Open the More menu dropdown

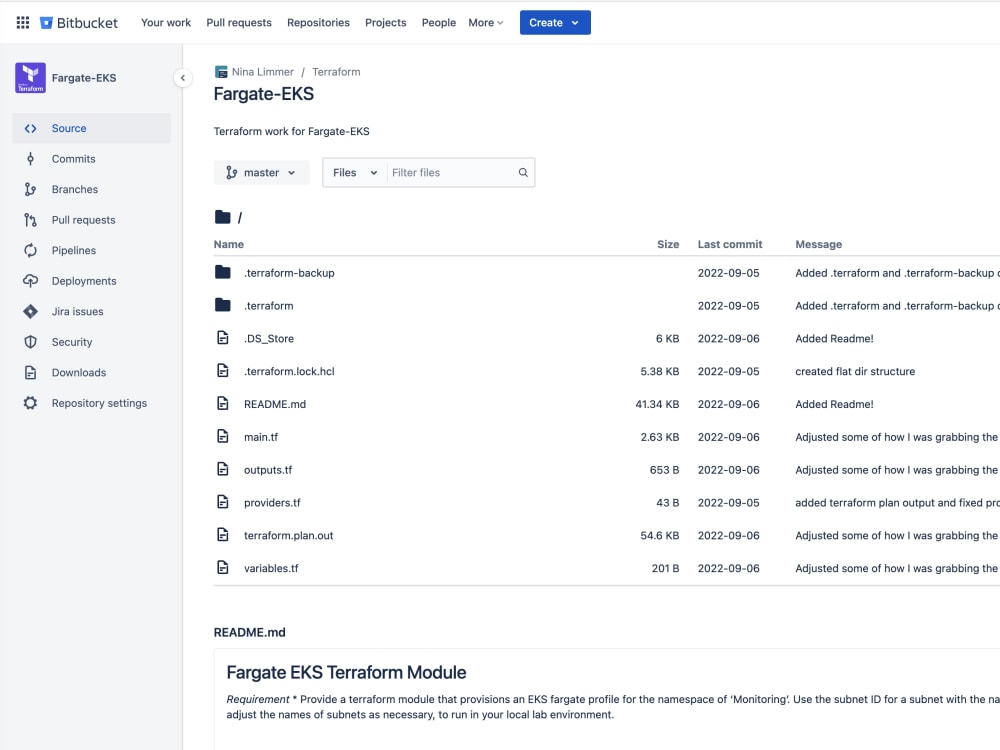point(485,22)
